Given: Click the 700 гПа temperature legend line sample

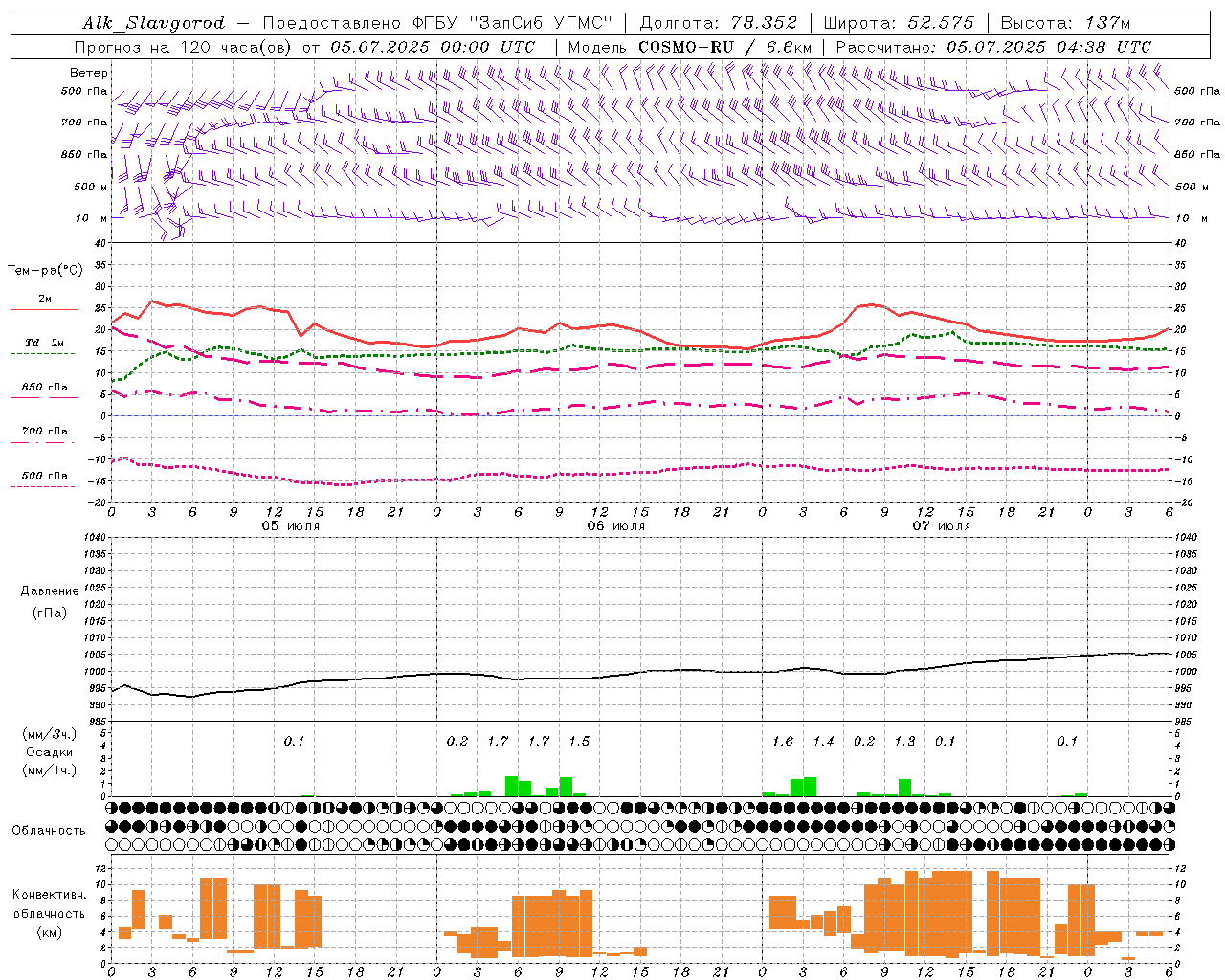Looking at the screenshot, I should click(x=43, y=442).
